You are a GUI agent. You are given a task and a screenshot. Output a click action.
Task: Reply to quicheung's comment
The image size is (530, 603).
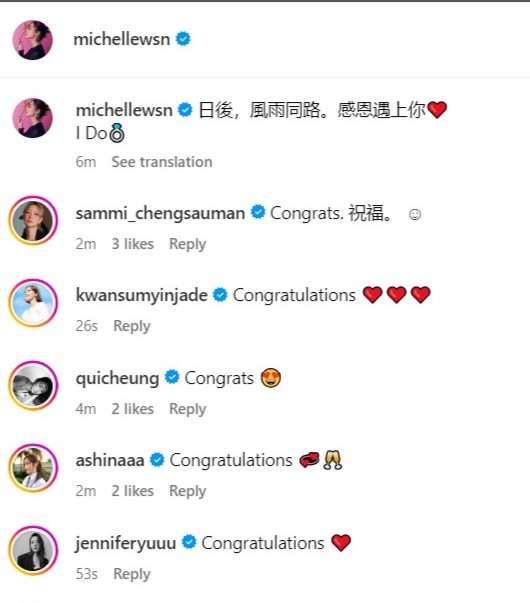(x=188, y=409)
